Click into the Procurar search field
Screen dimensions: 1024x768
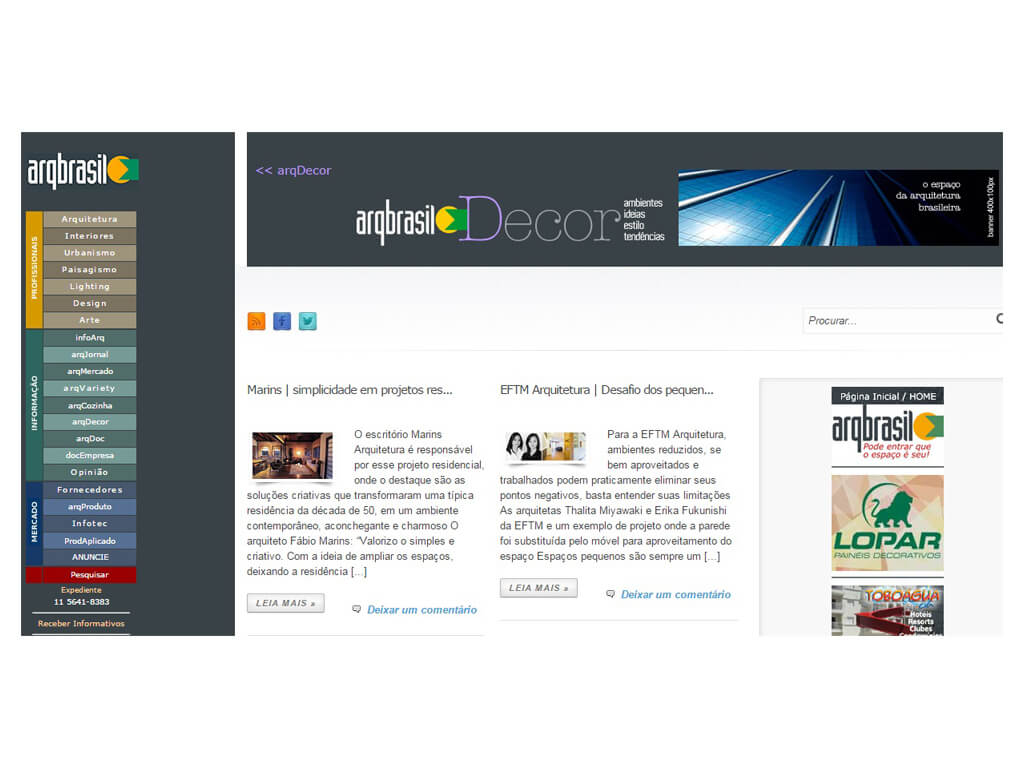point(895,321)
